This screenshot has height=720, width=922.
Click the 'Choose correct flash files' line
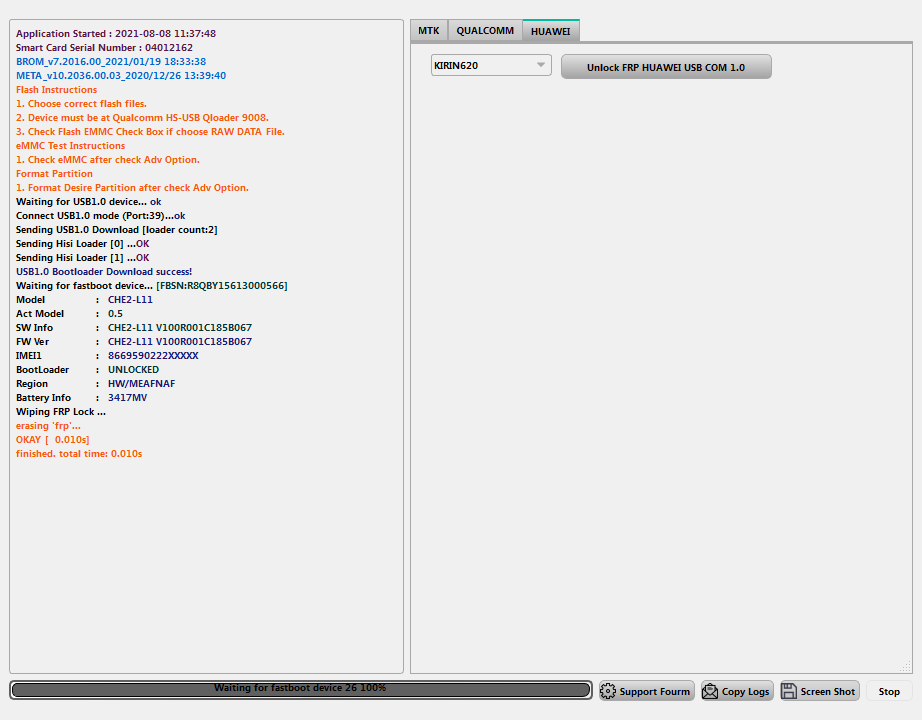(x=81, y=104)
